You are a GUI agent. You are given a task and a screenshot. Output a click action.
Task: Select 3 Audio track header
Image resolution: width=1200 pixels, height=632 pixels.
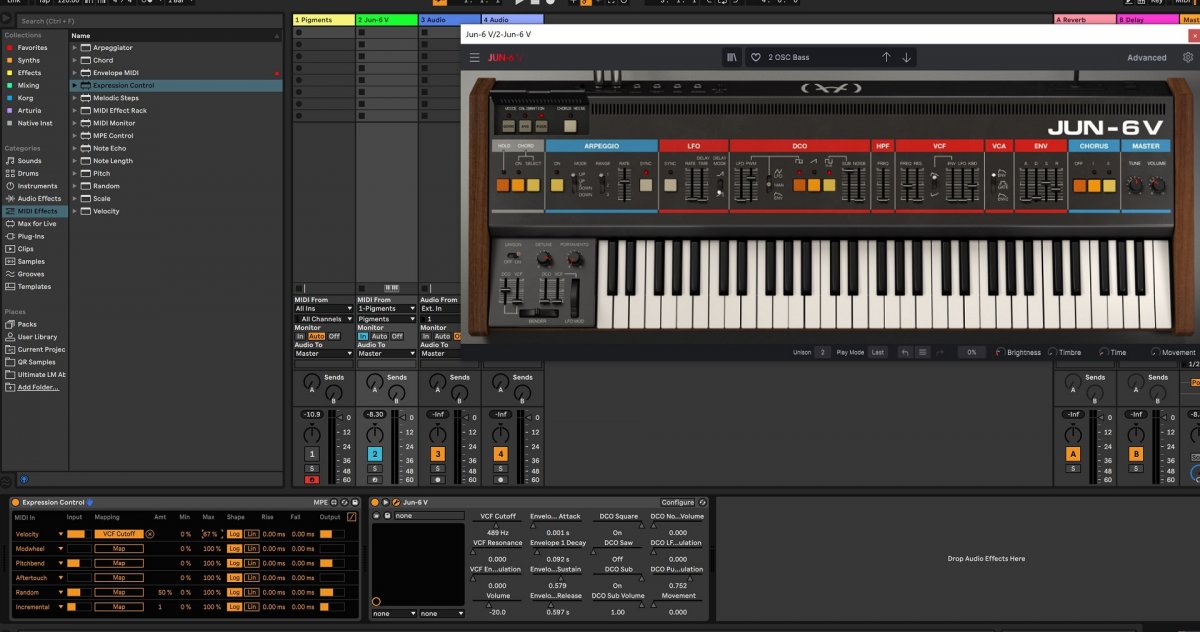[449, 19]
